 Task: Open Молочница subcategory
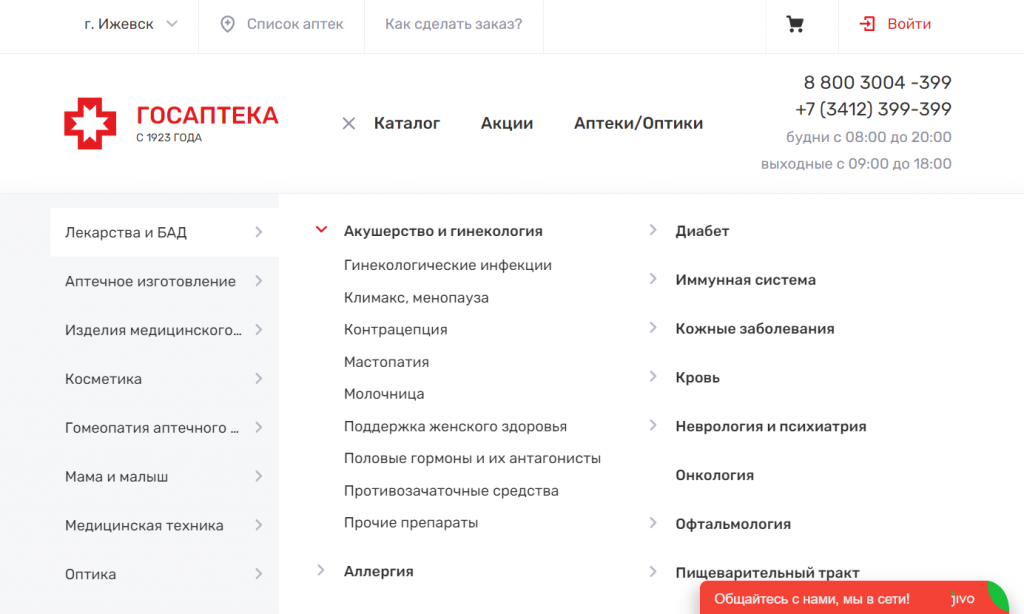click(x=384, y=394)
